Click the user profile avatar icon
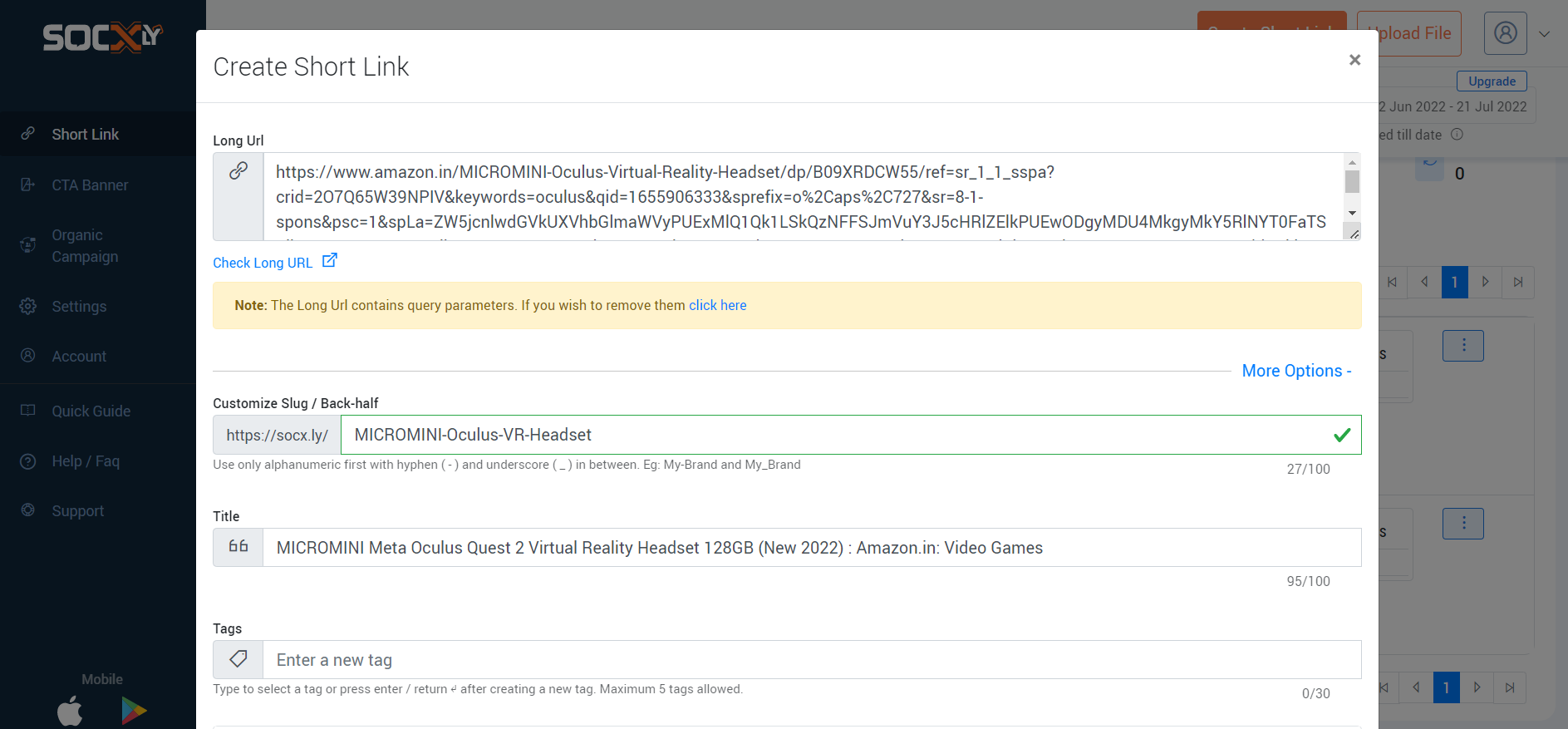The height and width of the screenshot is (729, 1568). 1506,33
